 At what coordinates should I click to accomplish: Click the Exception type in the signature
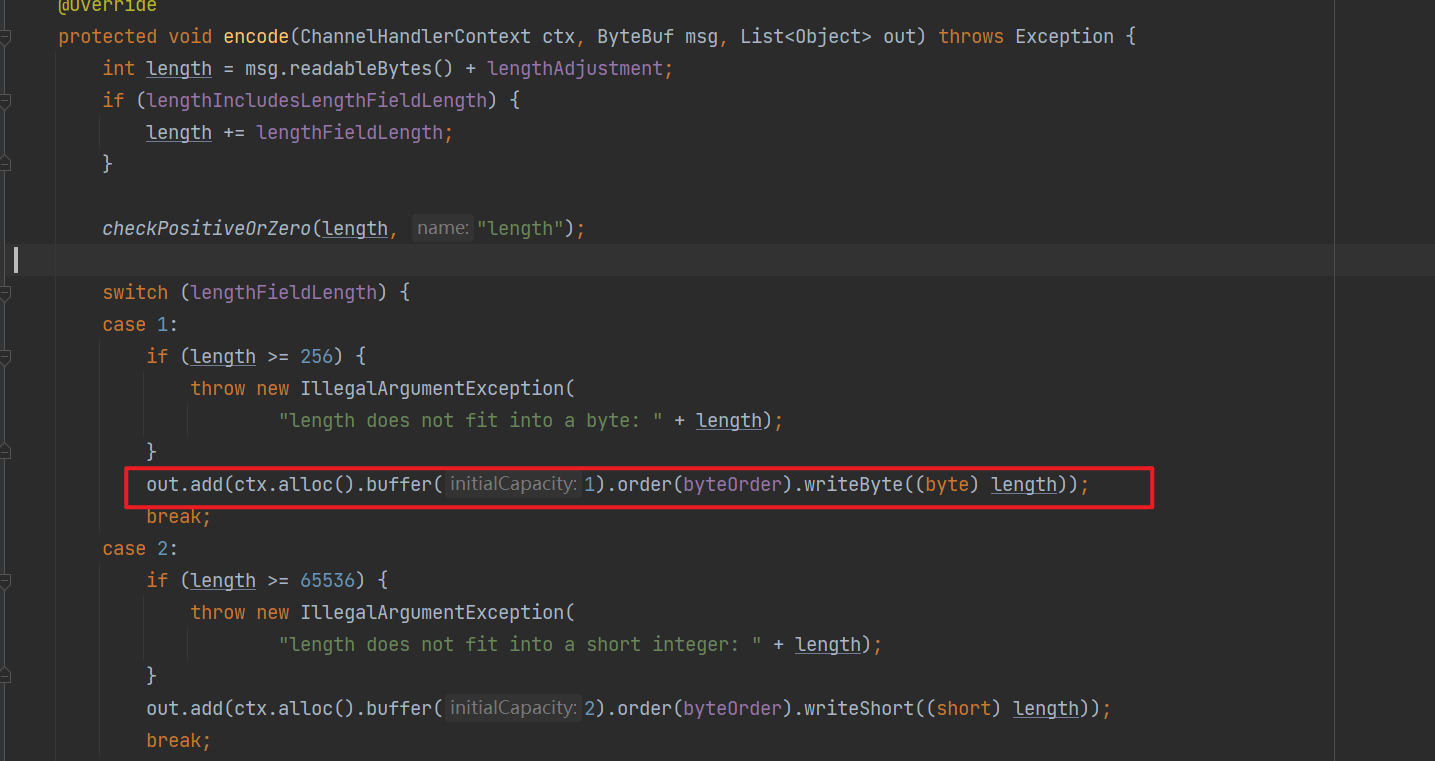[1064, 37]
